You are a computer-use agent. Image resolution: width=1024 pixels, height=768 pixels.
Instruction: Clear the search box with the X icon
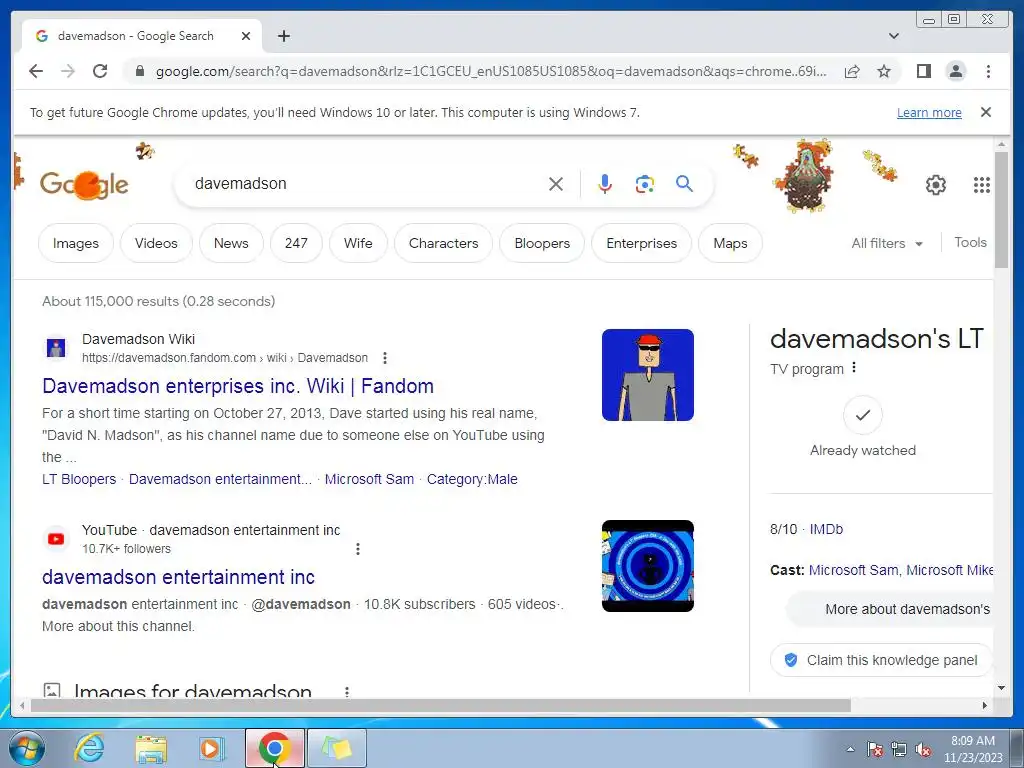pos(556,184)
